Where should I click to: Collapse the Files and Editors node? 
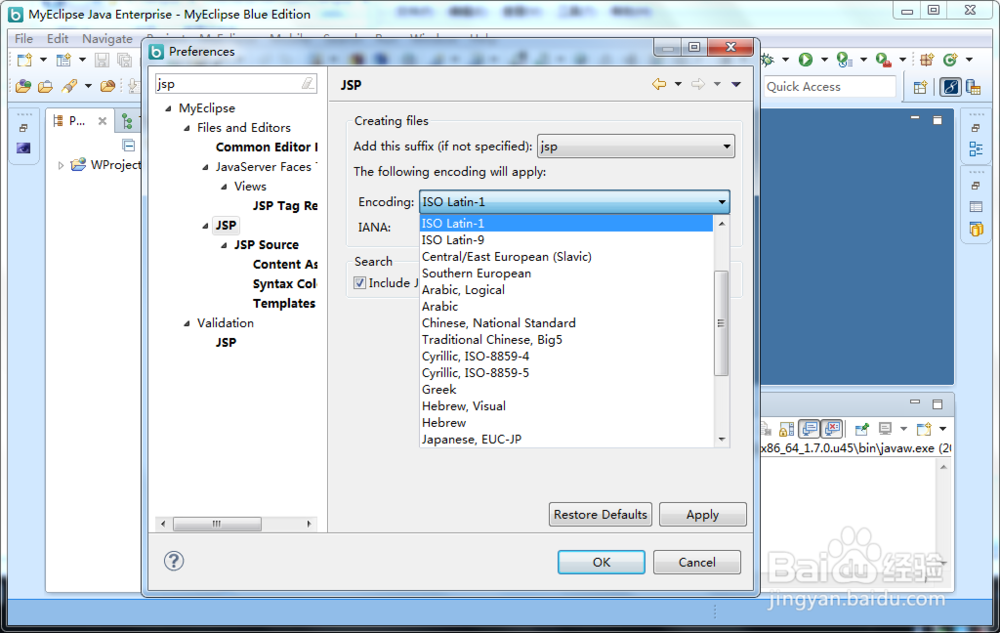(x=187, y=128)
